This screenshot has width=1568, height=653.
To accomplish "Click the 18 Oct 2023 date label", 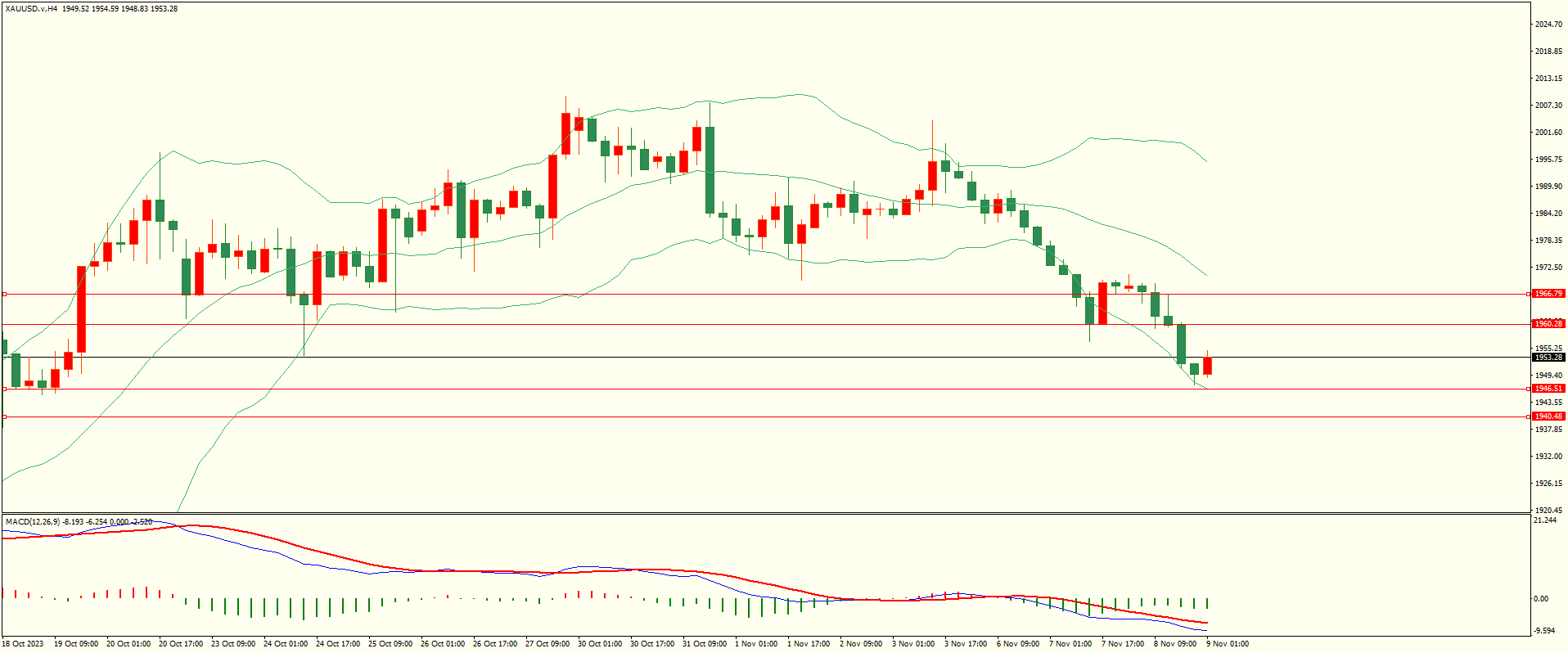I will coord(23,644).
